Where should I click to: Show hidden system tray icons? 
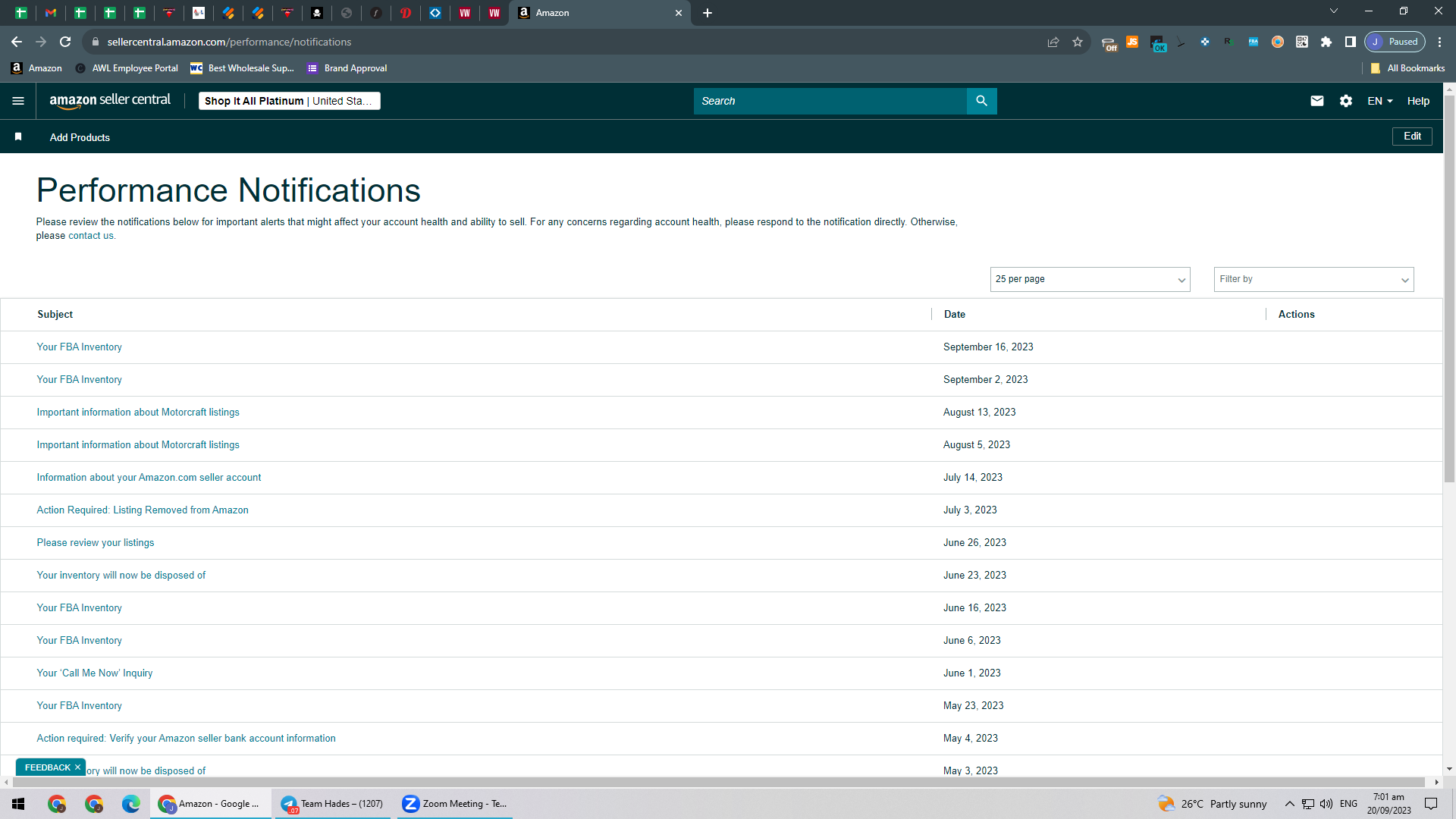point(1289,804)
